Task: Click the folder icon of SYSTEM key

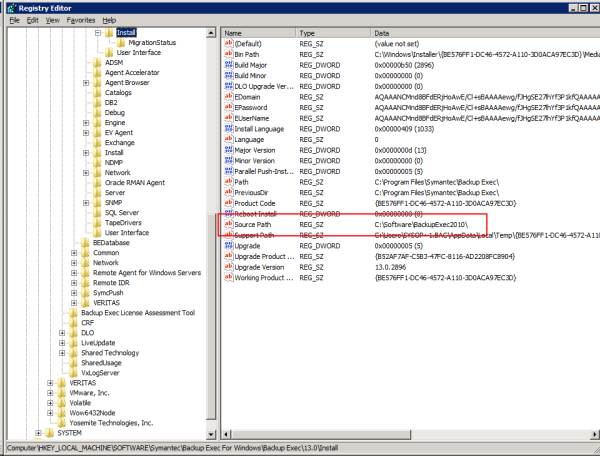Action: [x=49, y=433]
